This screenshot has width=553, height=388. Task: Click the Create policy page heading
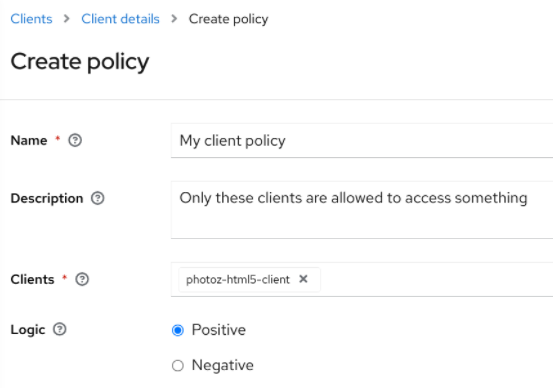pos(80,62)
